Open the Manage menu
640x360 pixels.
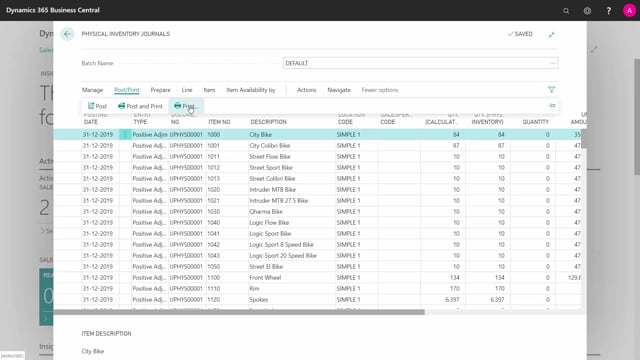click(x=93, y=90)
